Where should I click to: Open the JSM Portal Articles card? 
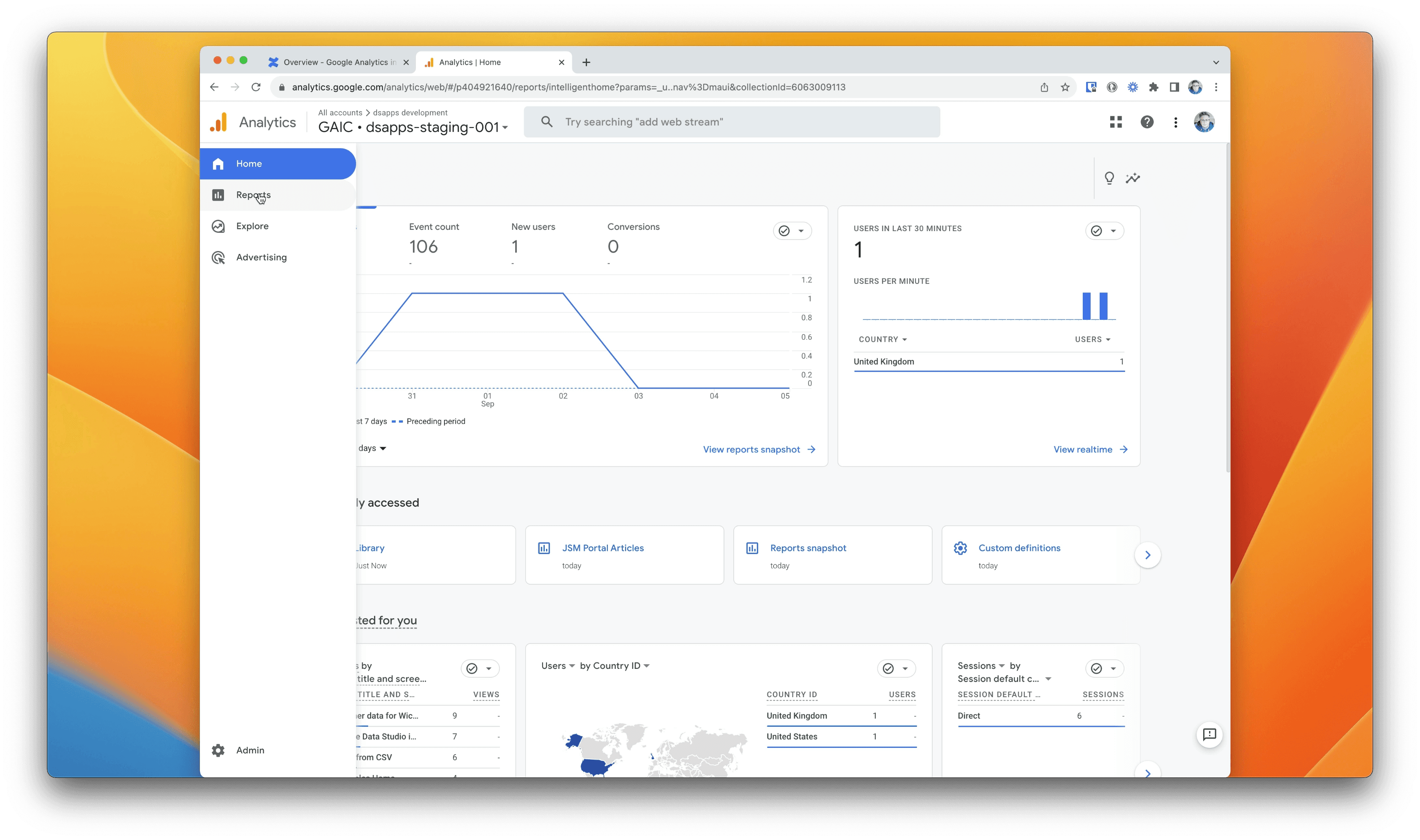[624, 555]
